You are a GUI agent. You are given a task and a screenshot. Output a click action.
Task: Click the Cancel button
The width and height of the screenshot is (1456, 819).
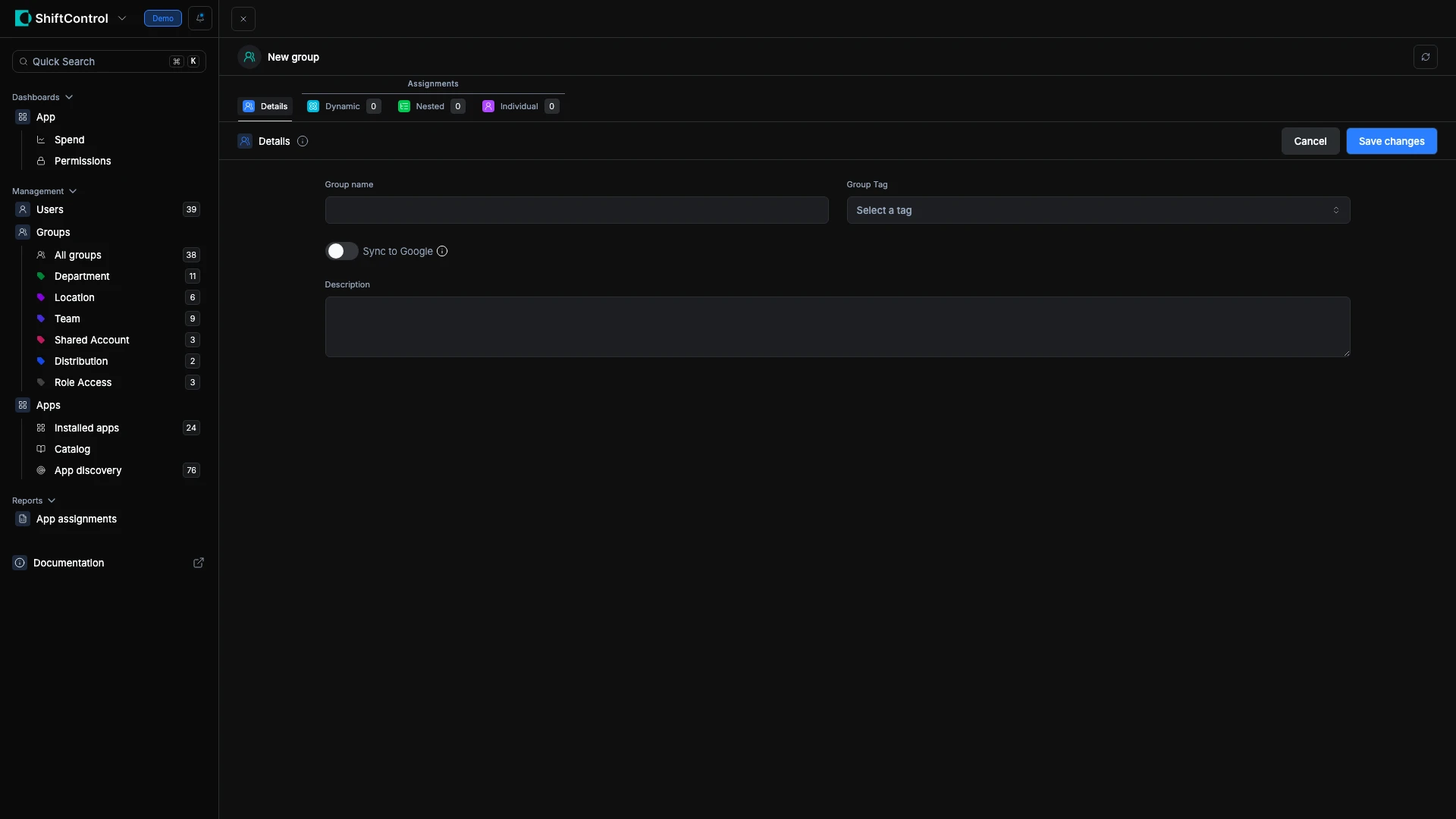[1310, 141]
